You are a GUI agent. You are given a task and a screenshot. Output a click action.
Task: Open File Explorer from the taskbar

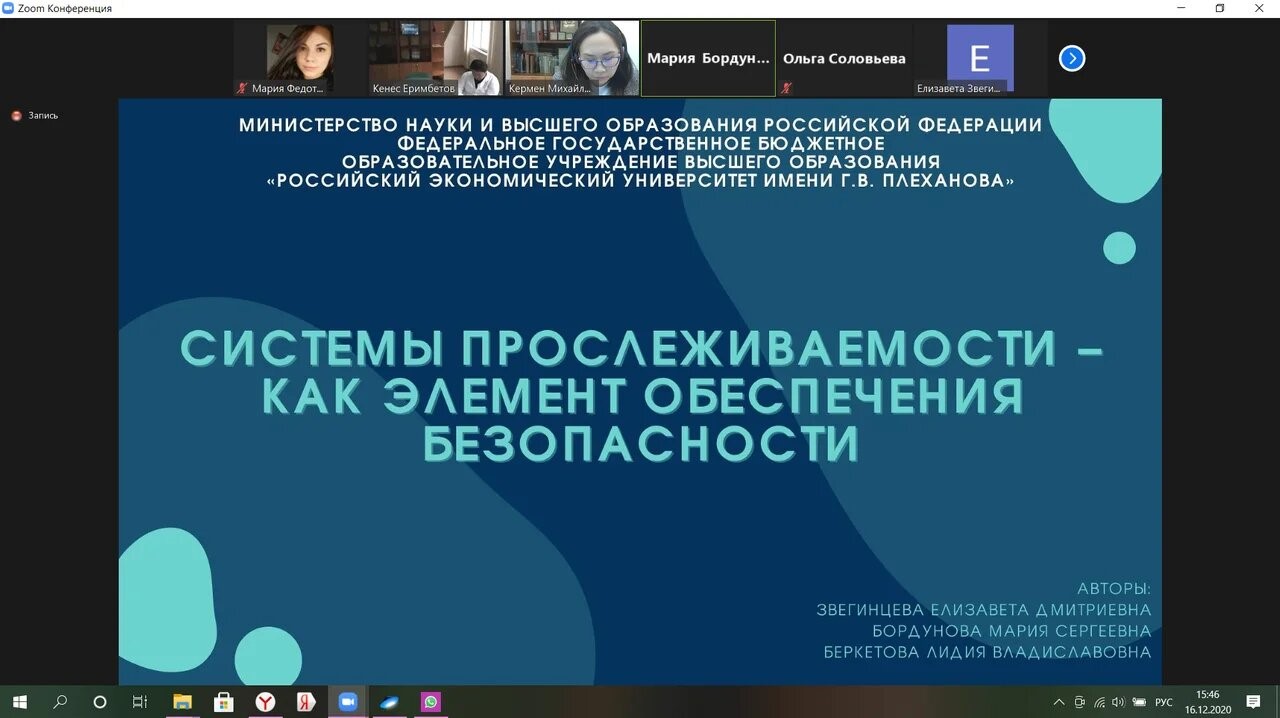(182, 702)
